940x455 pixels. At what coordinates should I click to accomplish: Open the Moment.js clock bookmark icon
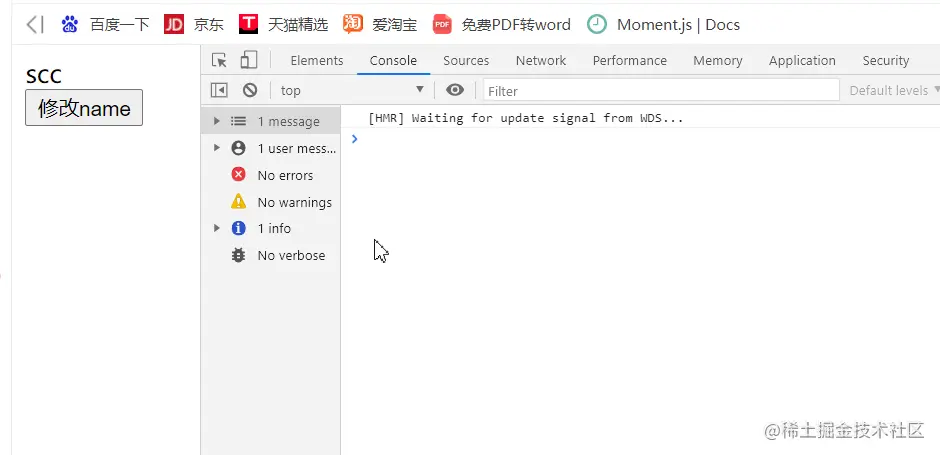596,25
